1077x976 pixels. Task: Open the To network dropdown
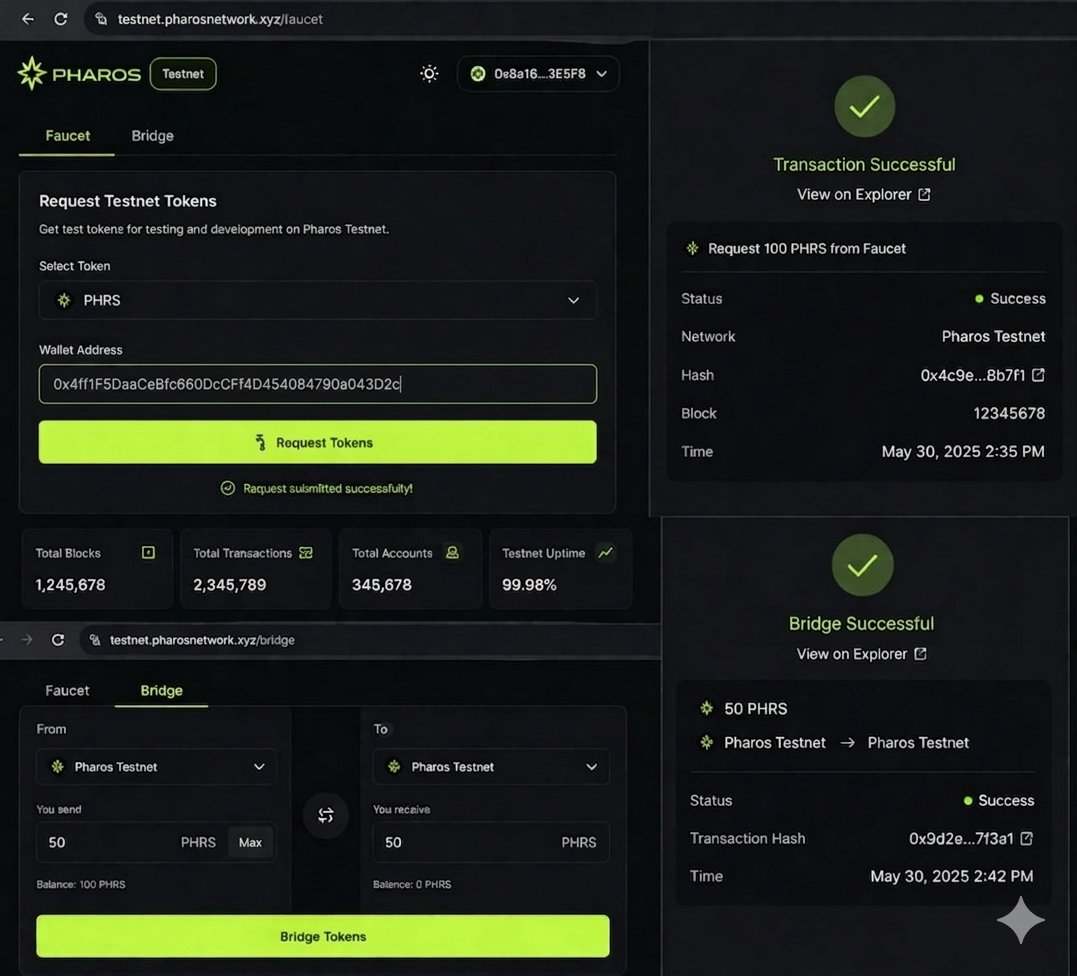pos(491,767)
